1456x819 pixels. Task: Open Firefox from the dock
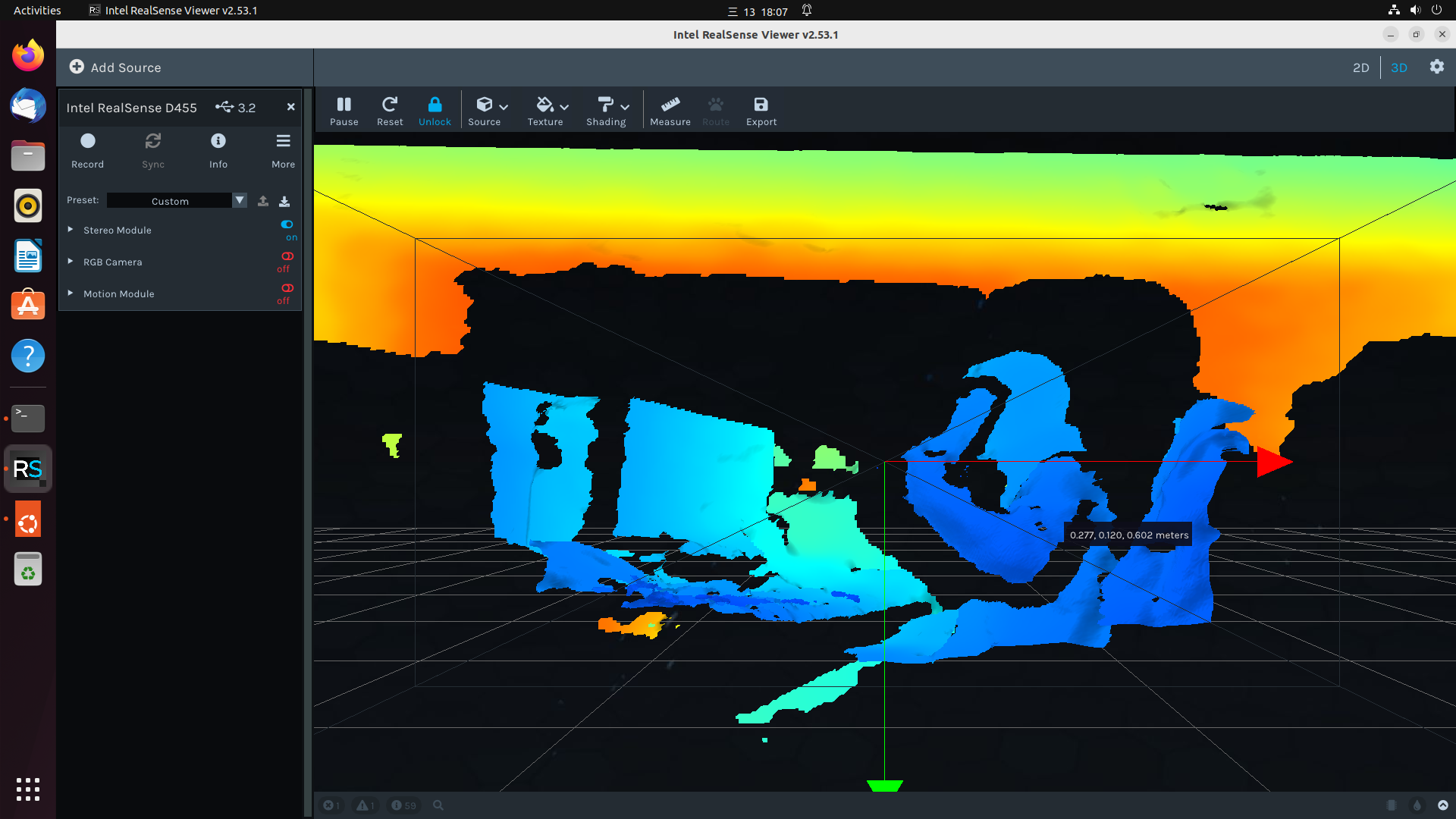pyautogui.click(x=28, y=55)
